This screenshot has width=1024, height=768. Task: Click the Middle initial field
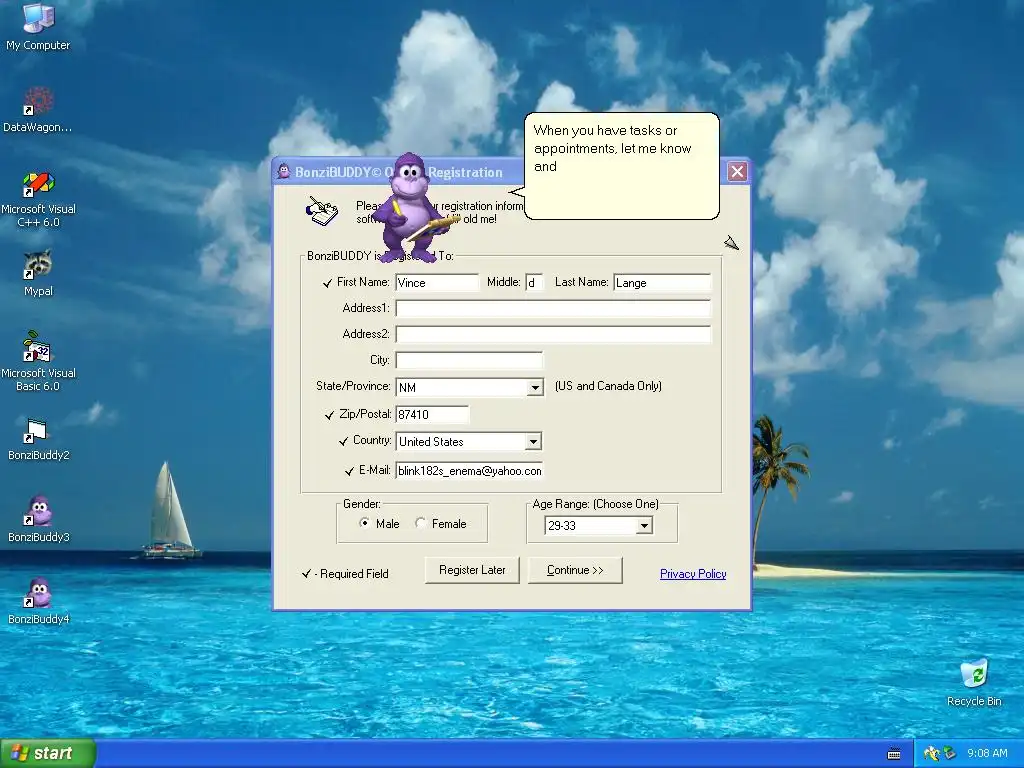pyautogui.click(x=534, y=283)
